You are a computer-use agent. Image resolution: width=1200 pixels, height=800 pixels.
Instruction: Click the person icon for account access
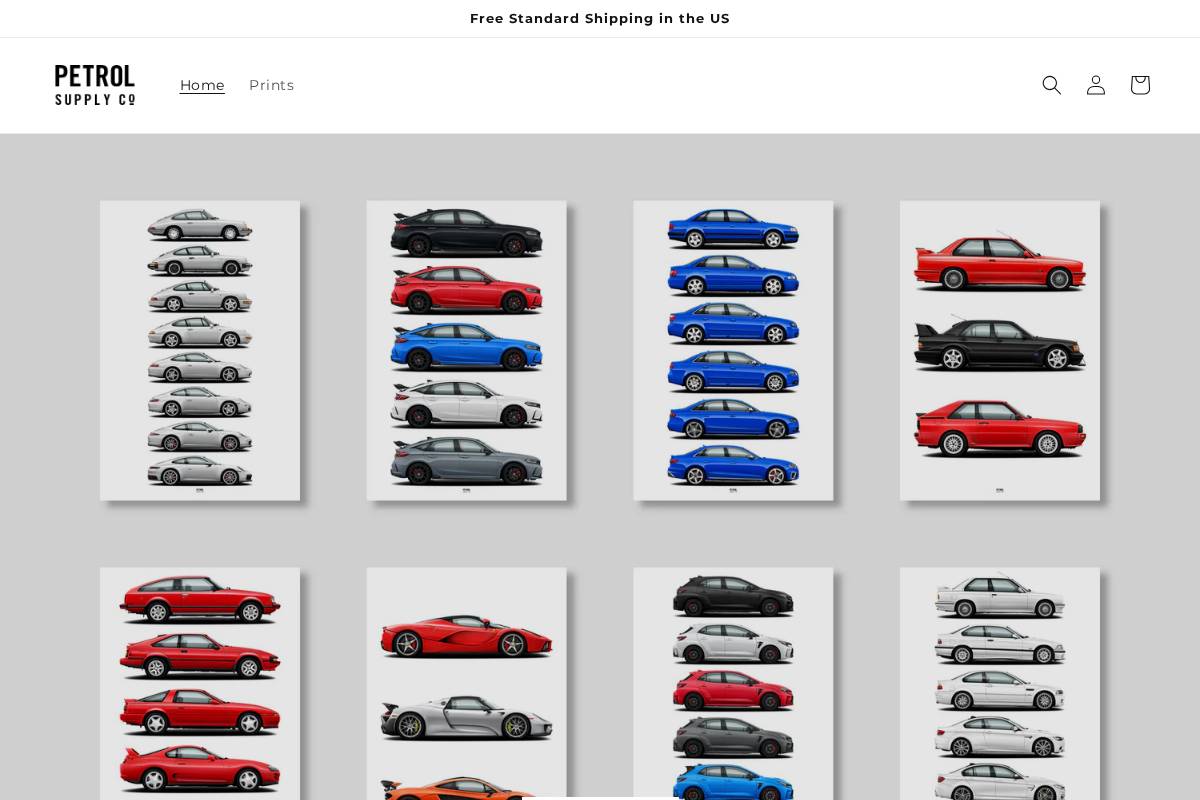tap(1096, 85)
